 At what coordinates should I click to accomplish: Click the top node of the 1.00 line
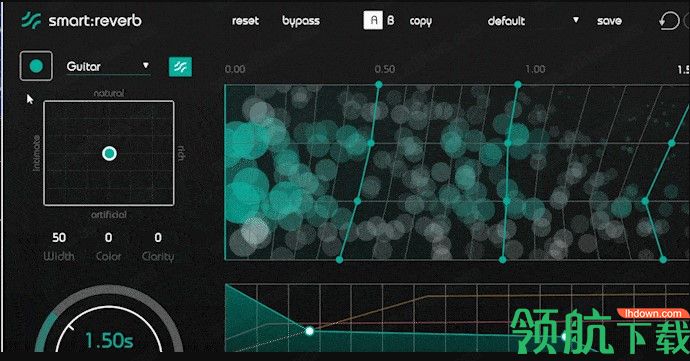(518, 84)
